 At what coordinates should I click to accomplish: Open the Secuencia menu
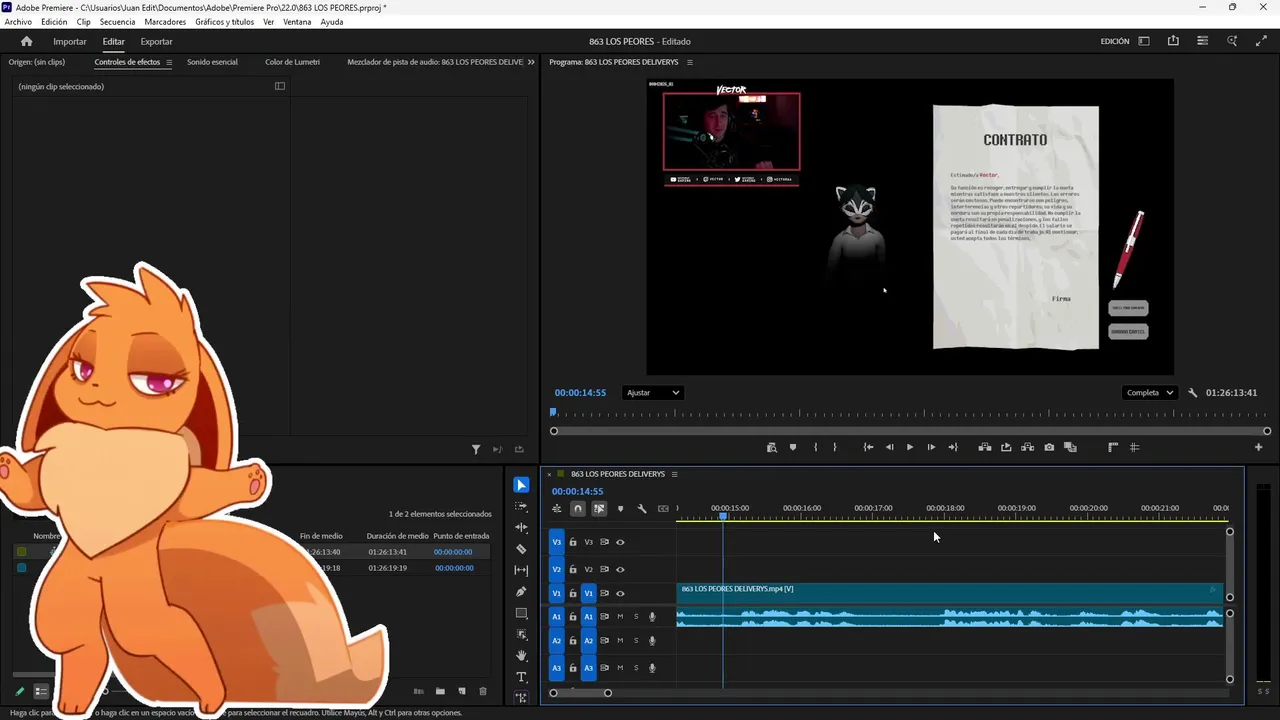point(117,22)
